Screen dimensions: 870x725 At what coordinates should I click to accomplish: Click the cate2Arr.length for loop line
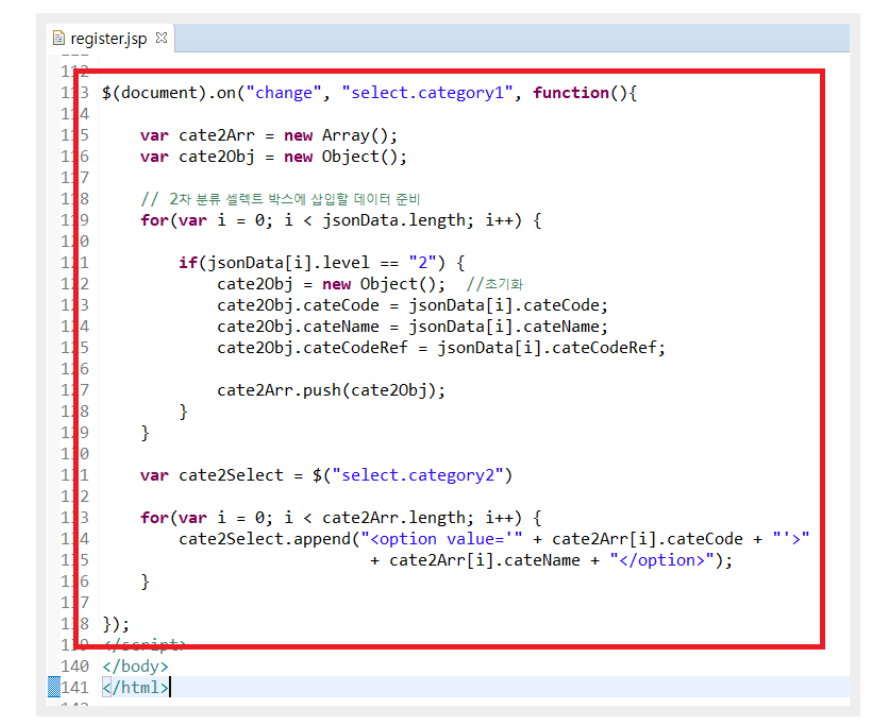click(x=341, y=518)
